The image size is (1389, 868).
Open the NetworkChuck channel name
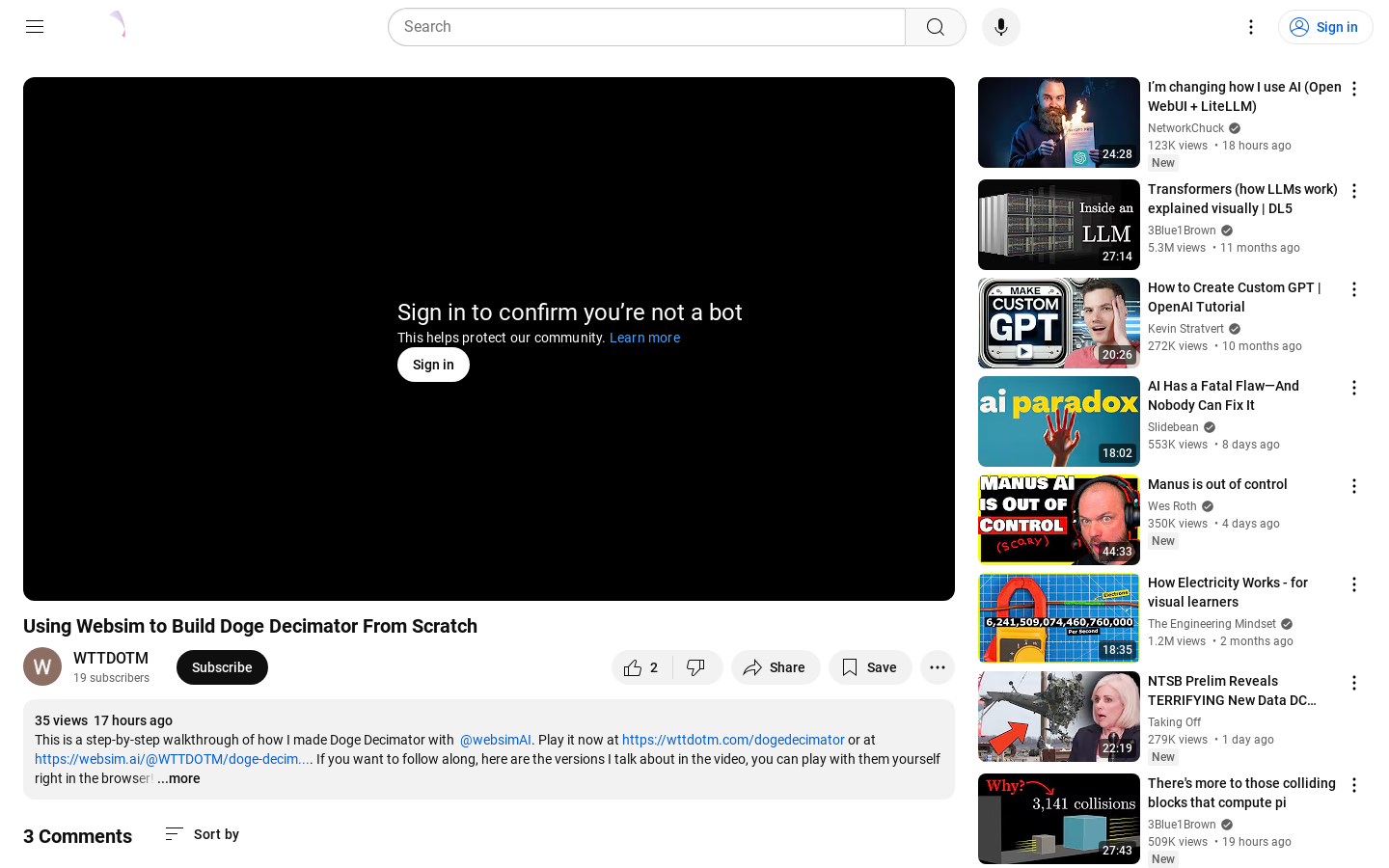1185,128
